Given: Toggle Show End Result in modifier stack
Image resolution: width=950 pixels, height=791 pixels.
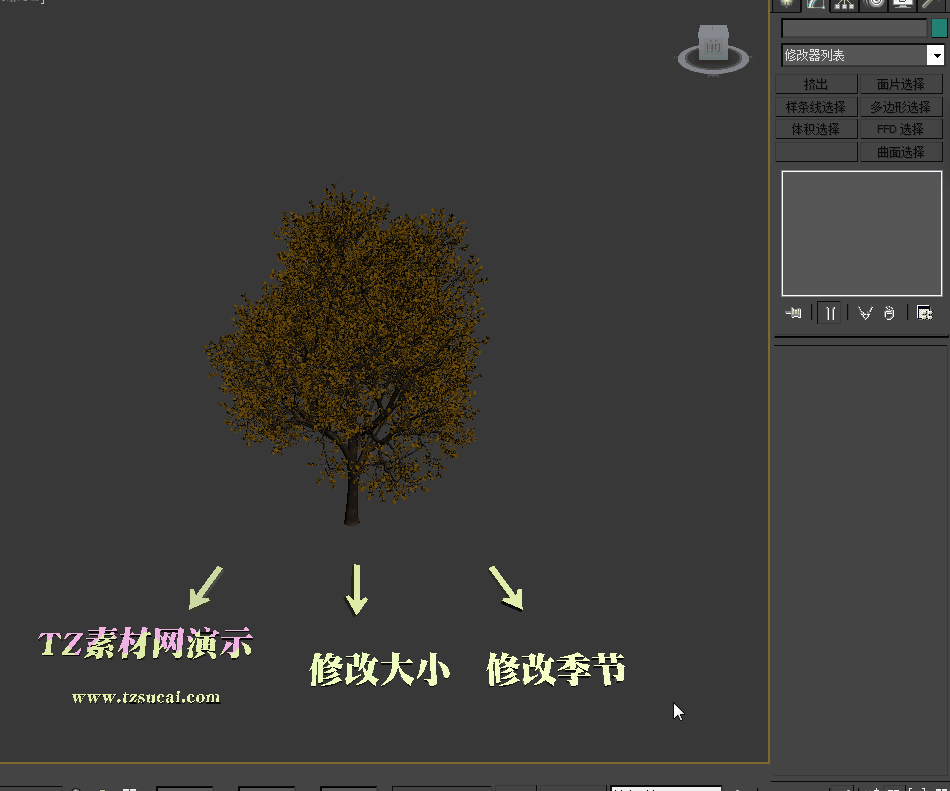Looking at the screenshot, I should (x=829, y=313).
